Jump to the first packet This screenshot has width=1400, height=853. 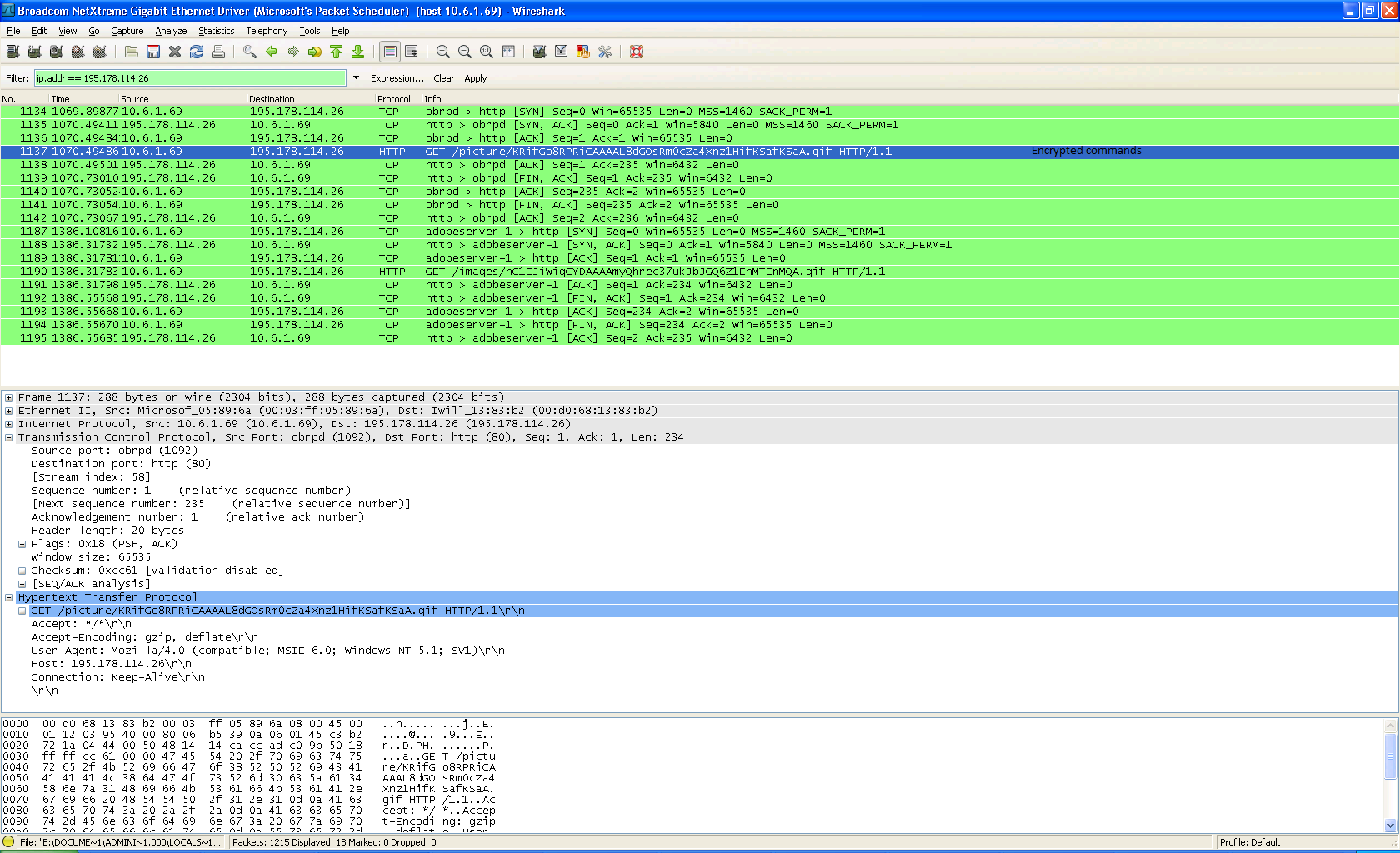[337, 52]
